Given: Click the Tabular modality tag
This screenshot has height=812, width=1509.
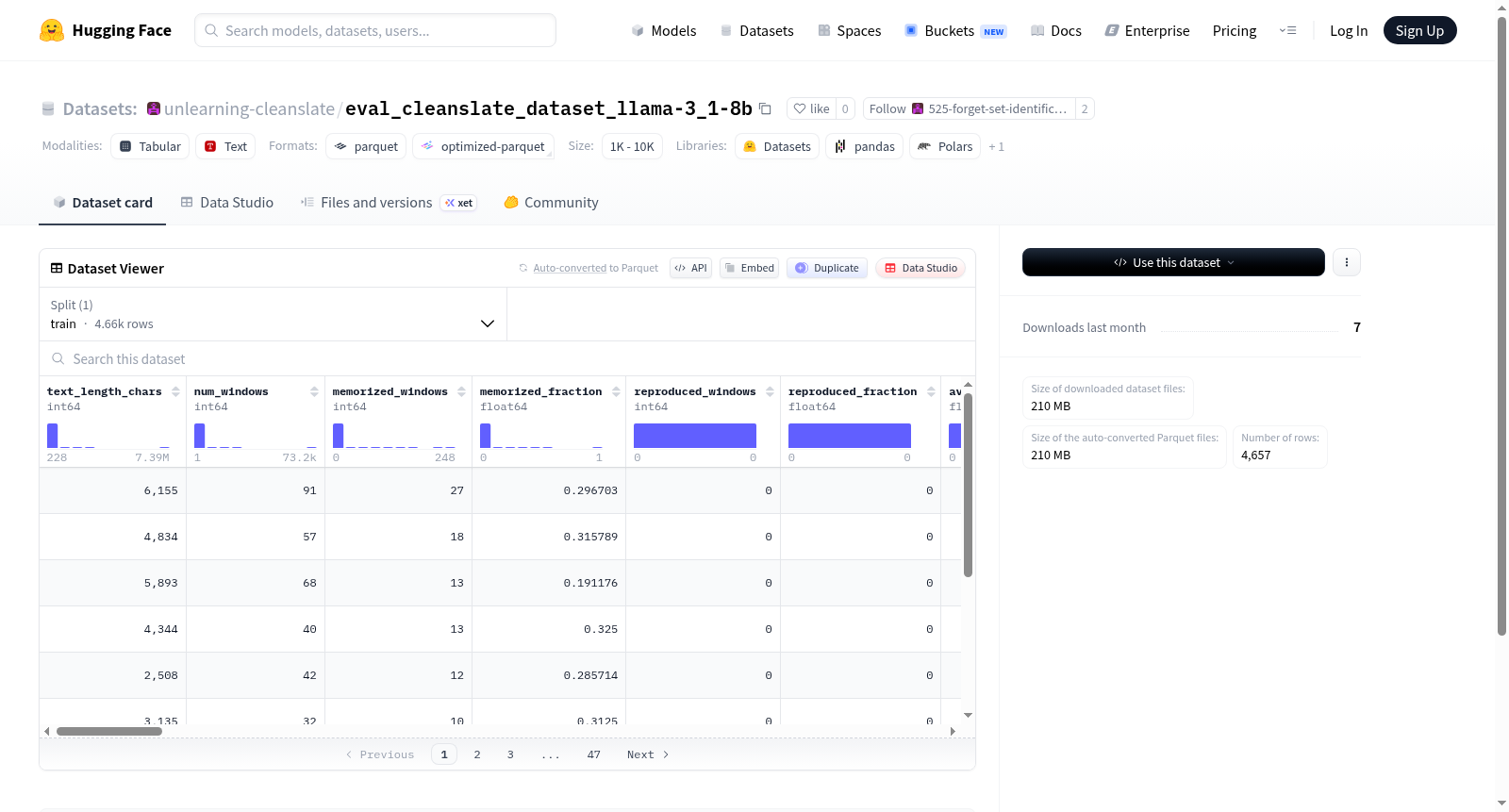Looking at the screenshot, I should [x=150, y=146].
